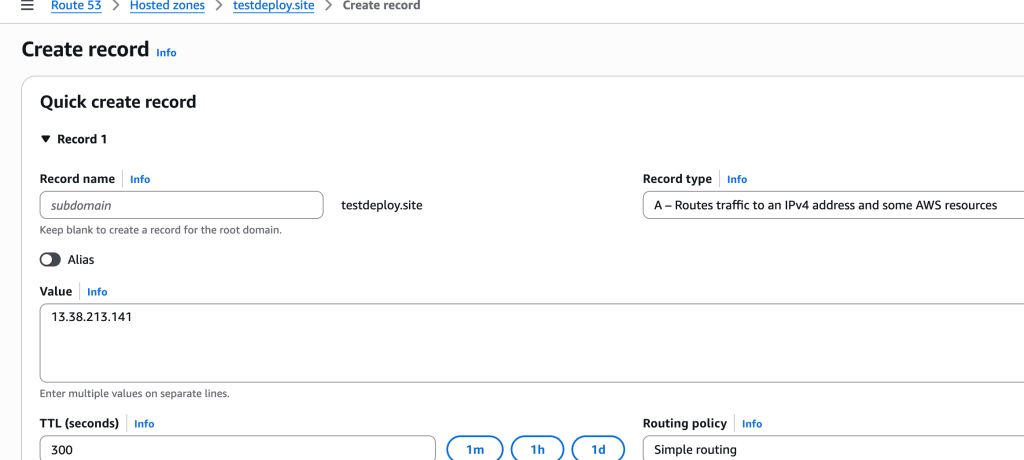Open the Record type dropdown
1024x460 pixels.
pyautogui.click(x=832, y=205)
